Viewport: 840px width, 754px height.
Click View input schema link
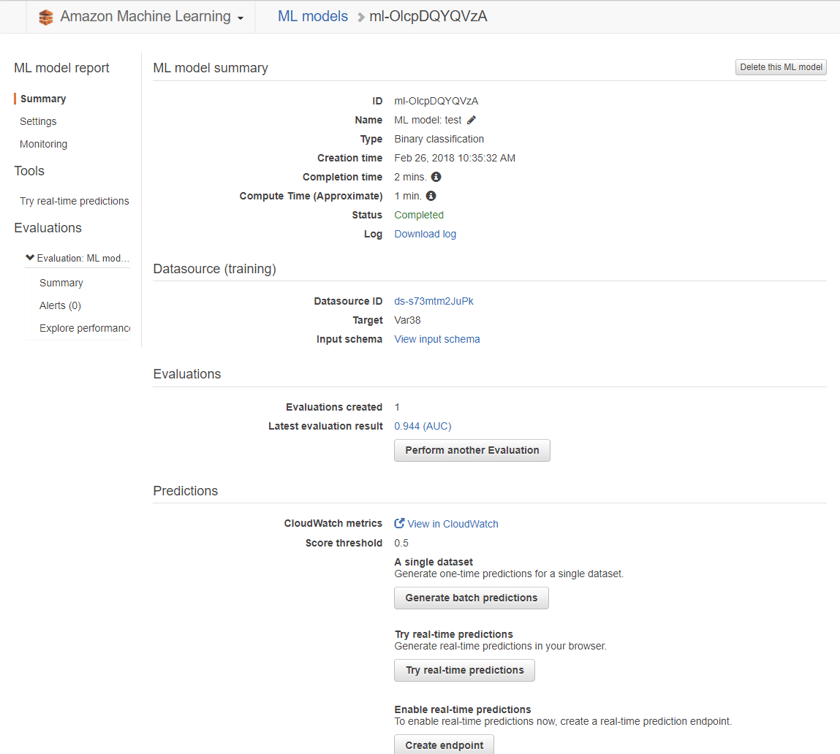tap(437, 339)
